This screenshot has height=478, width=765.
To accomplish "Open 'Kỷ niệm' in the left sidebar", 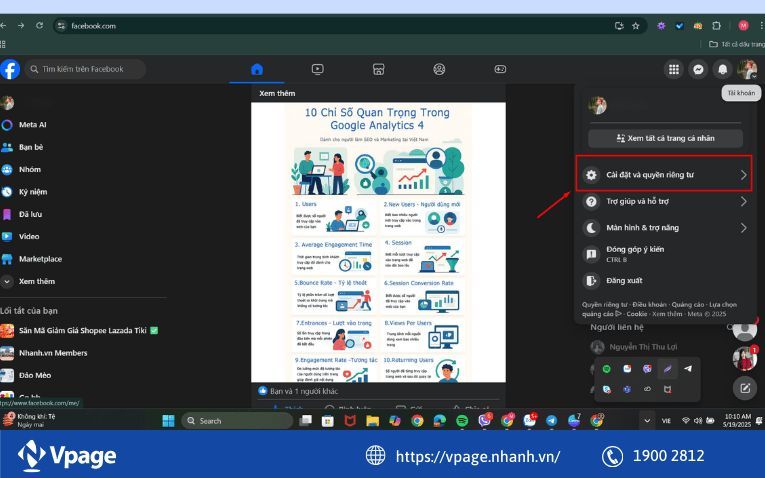I will [33, 192].
